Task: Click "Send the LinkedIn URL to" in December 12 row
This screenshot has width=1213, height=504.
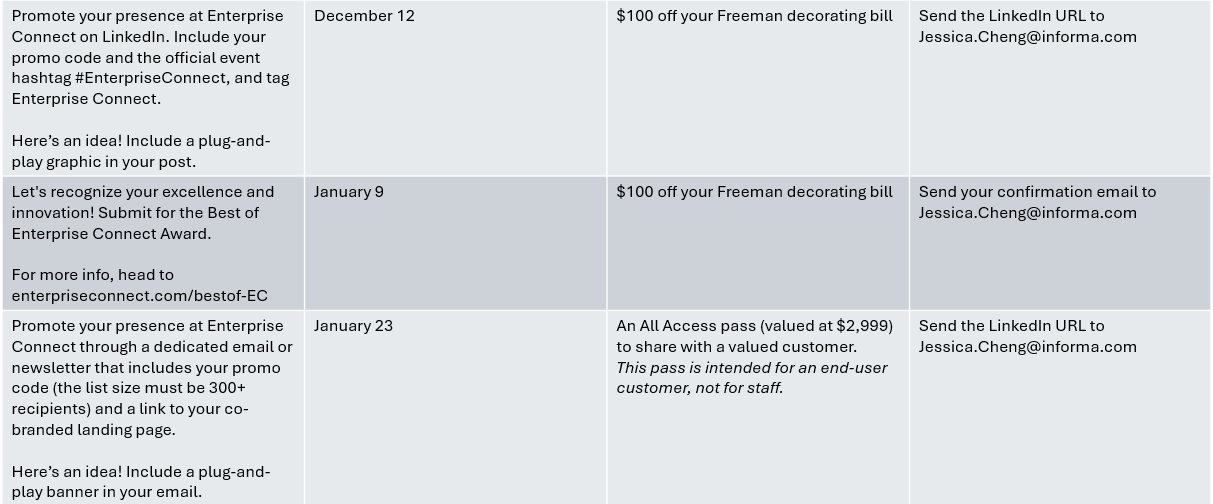Action: tap(1011, 16)
